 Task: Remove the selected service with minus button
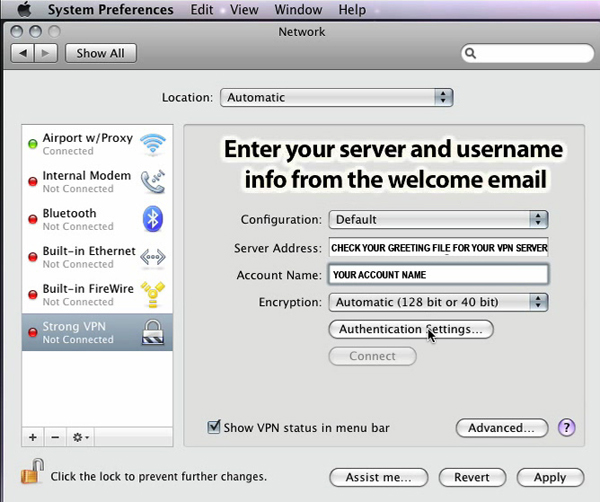point(56,437)
